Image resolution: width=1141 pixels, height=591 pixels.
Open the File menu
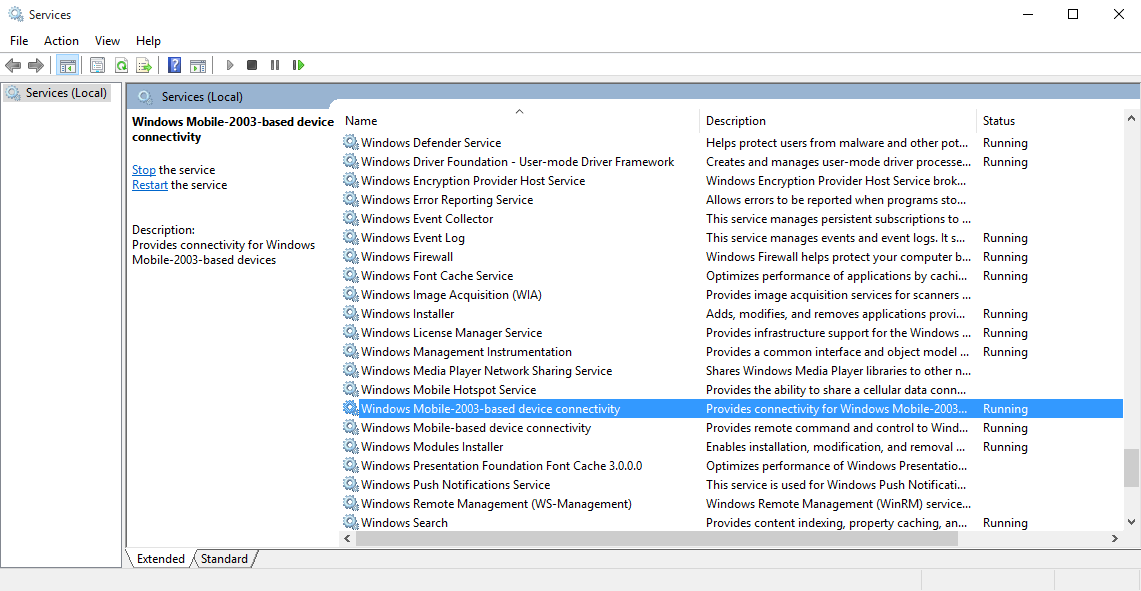tap(19, 41)
